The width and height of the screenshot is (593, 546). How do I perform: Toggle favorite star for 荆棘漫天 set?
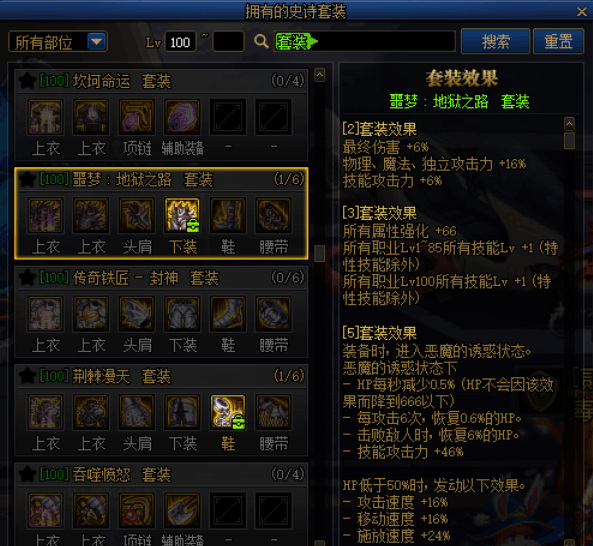pyautogui.click(x=27, y=376)
